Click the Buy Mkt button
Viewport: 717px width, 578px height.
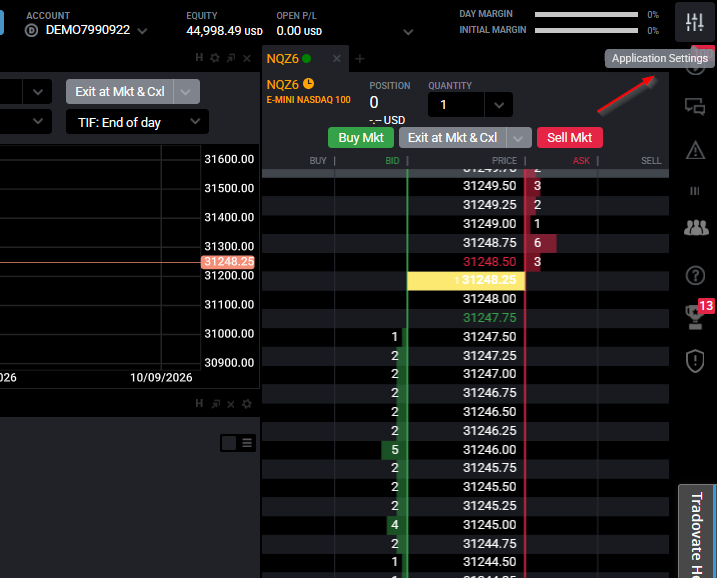click(361, 138)
